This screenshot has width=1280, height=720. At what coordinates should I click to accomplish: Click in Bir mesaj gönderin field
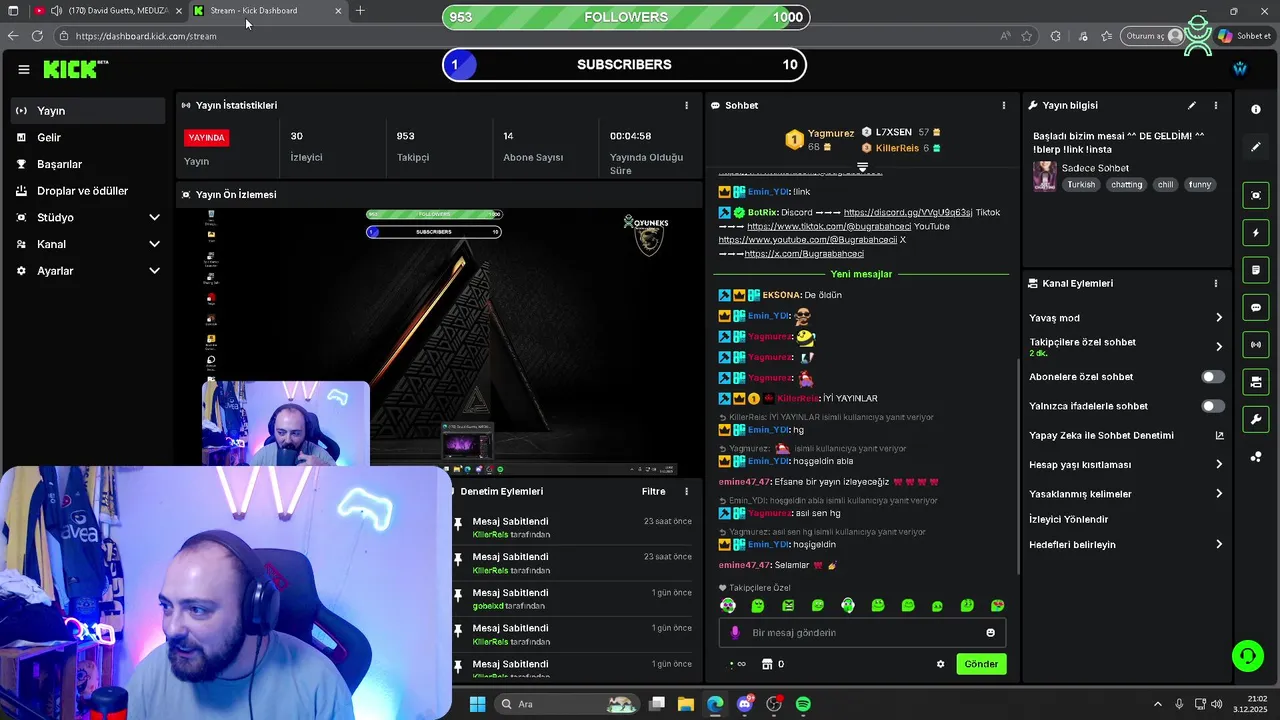coord(862,632)
